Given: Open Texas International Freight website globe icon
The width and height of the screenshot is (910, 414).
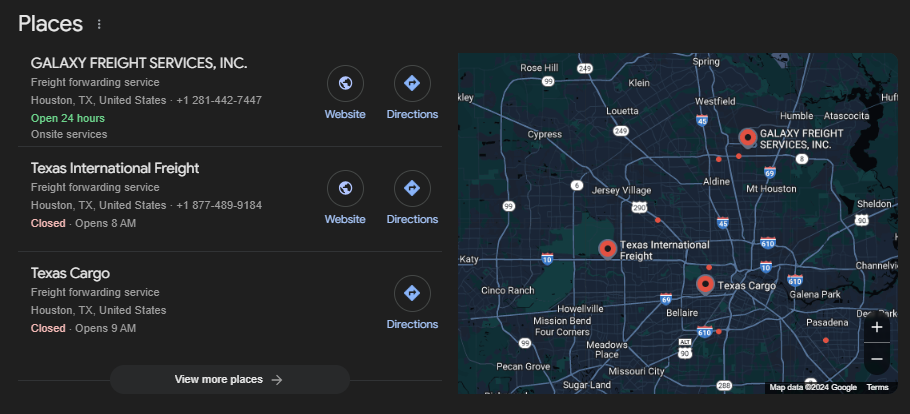Looking at the screenshot, I should click(345, 188).
